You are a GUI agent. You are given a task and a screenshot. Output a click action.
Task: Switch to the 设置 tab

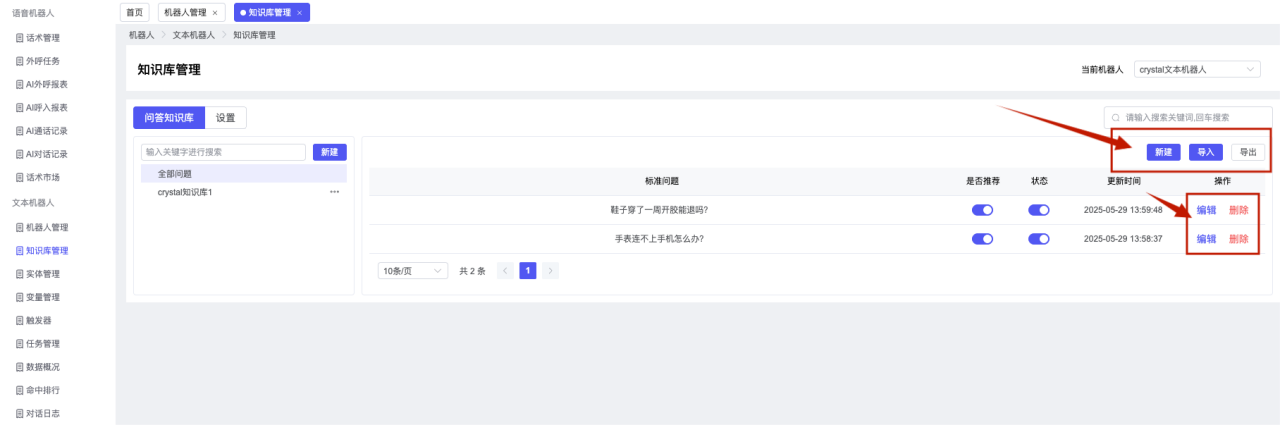point(226,118)
